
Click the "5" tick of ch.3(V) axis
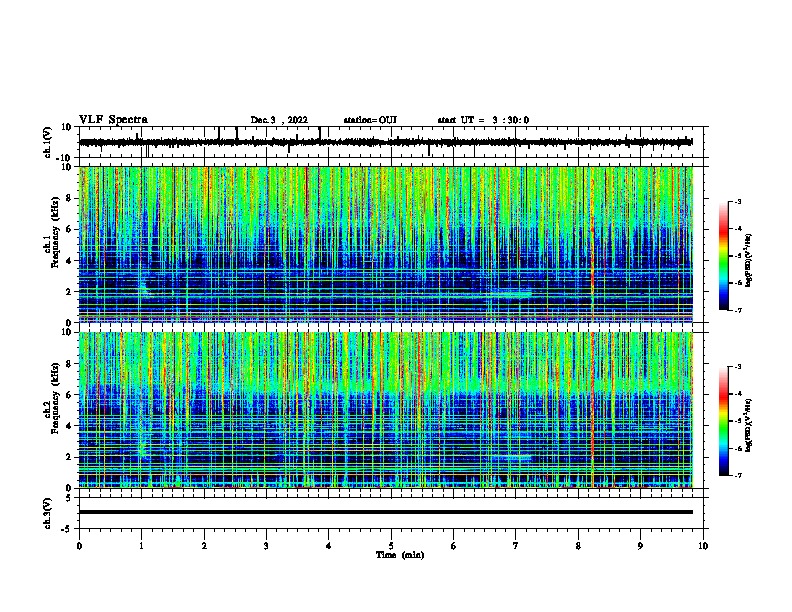click(69, 498)
